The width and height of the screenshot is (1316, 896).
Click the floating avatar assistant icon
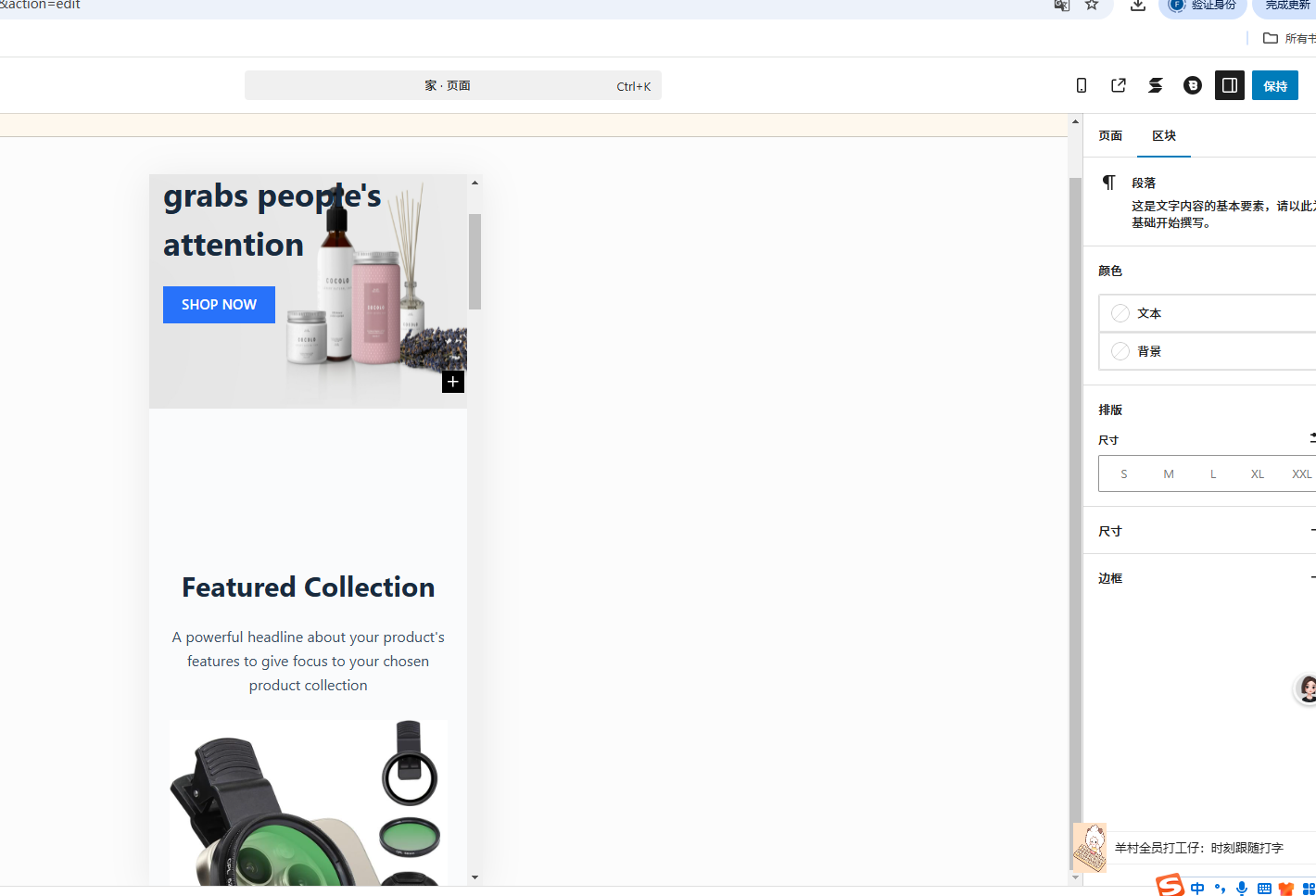click(1306, 689)
